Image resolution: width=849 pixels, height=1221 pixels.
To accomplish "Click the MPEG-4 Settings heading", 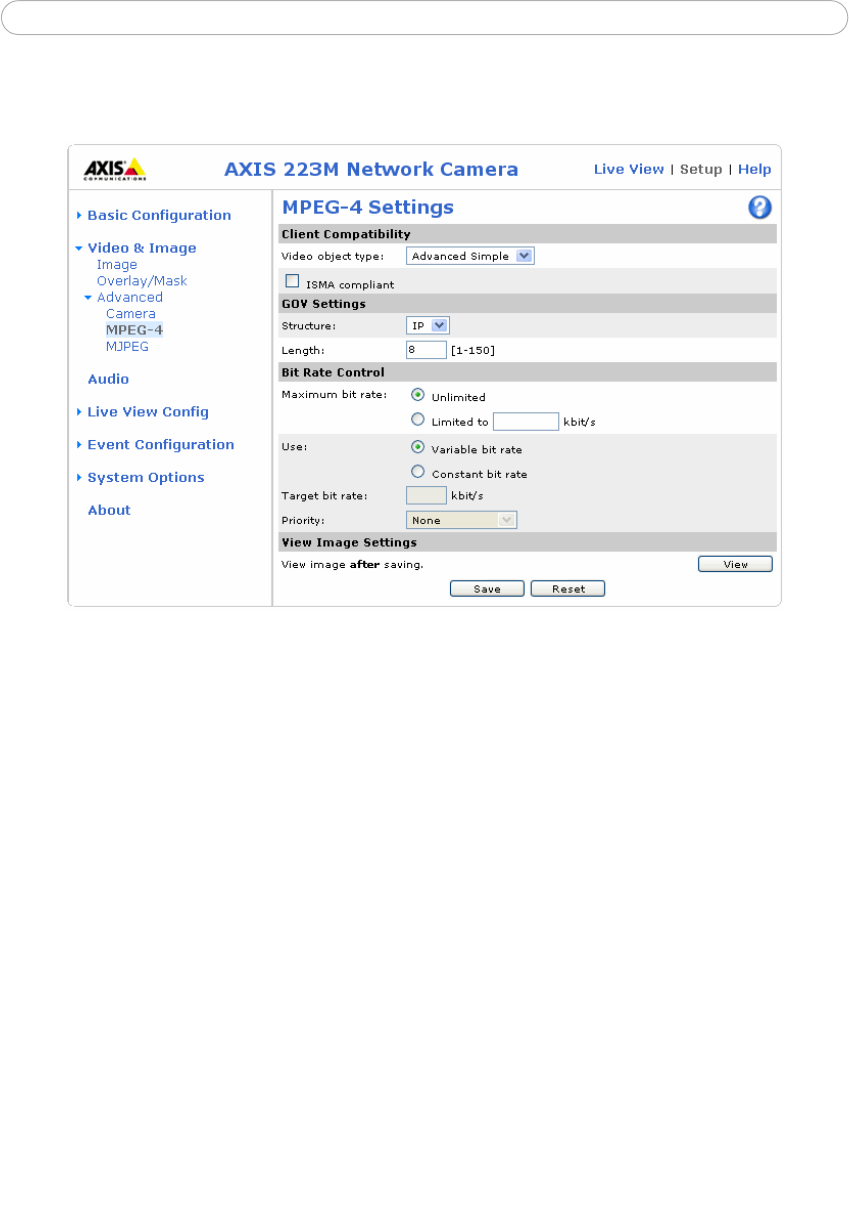I will click(368, 207).
